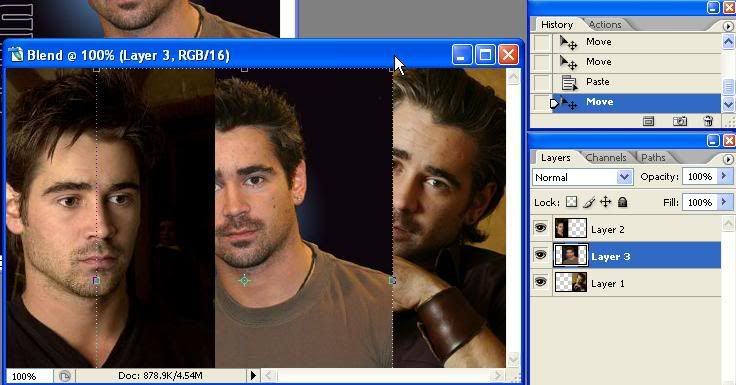The height and width of the screenshot is (385, 736).
Task: Switch to the Paths tab
Action: pos(653,157)
